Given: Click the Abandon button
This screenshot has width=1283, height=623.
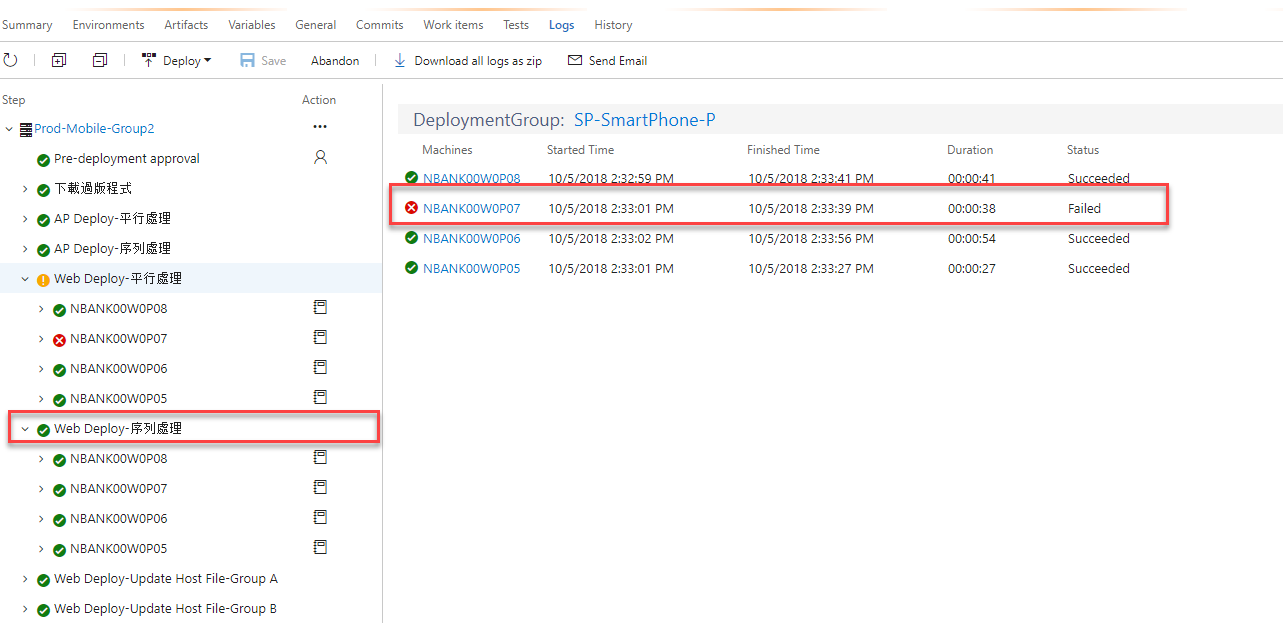Looking at the screenshot, I should click(334, 60).
